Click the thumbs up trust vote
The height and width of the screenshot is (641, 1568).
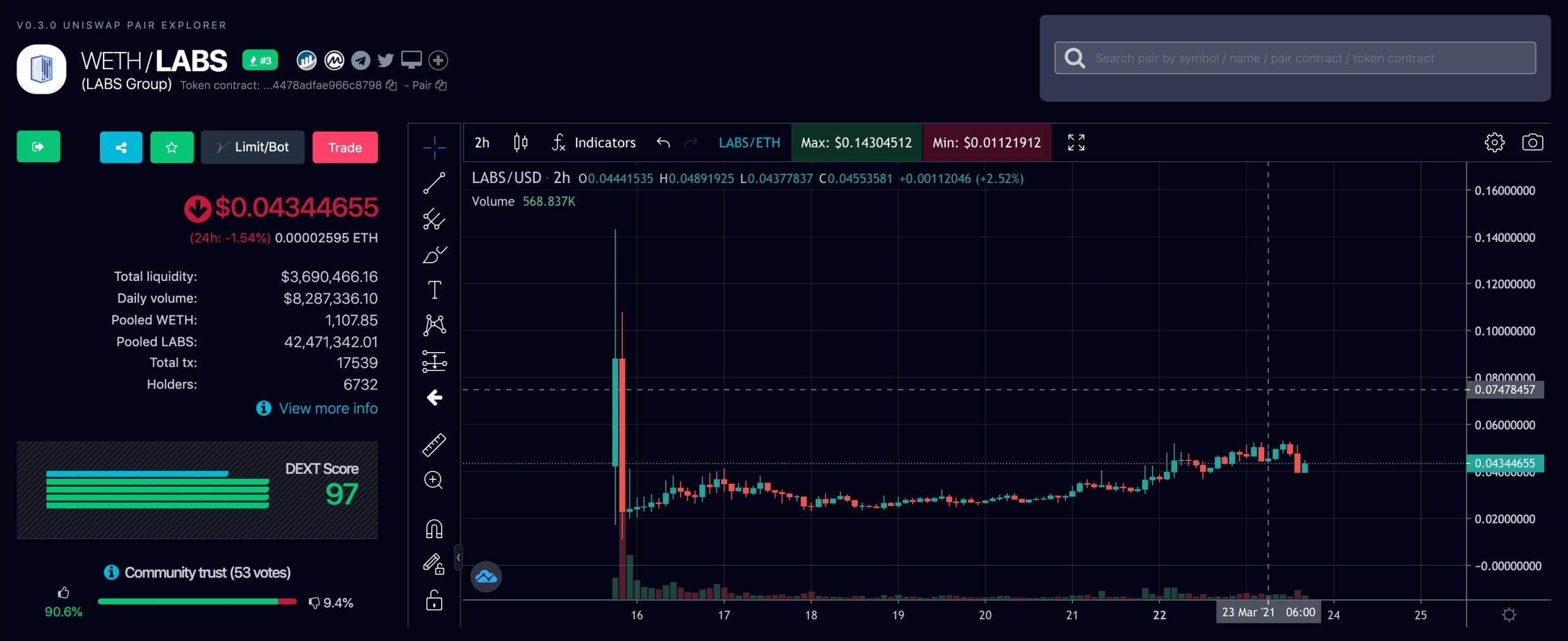tap(63, 593)
